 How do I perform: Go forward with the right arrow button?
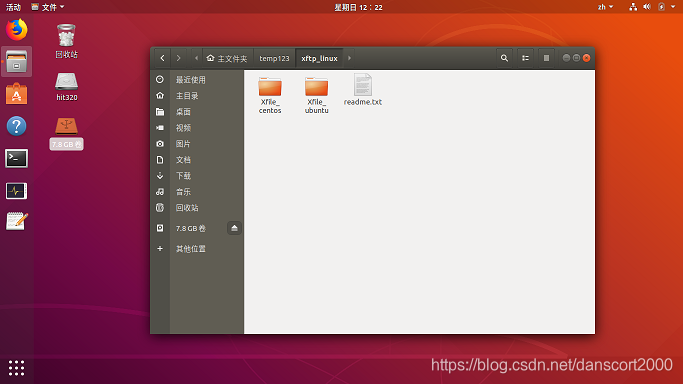179,58
